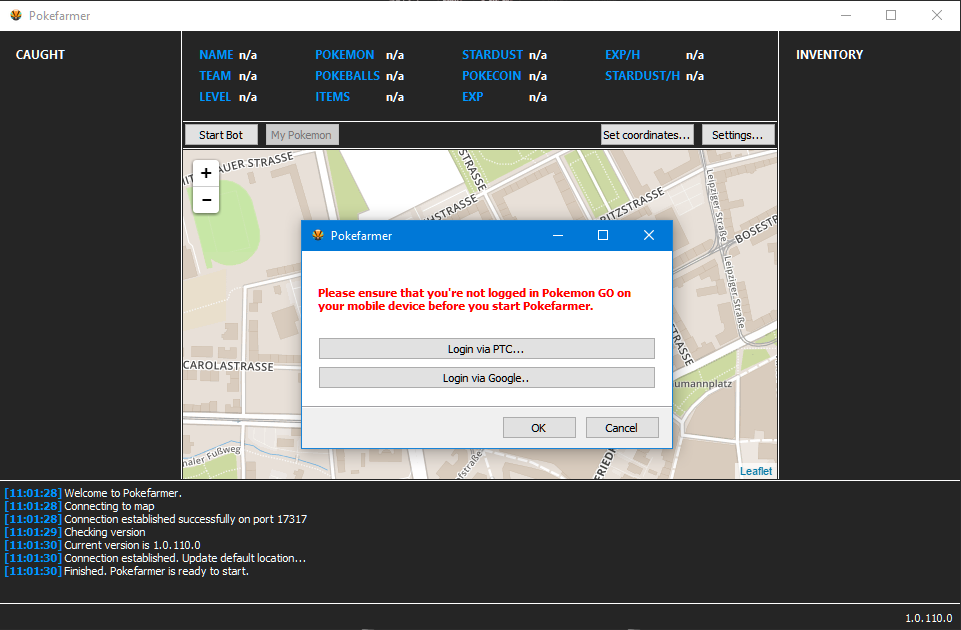
Task: Click the CAUGHT panel heading
Action: coord(40,55)
